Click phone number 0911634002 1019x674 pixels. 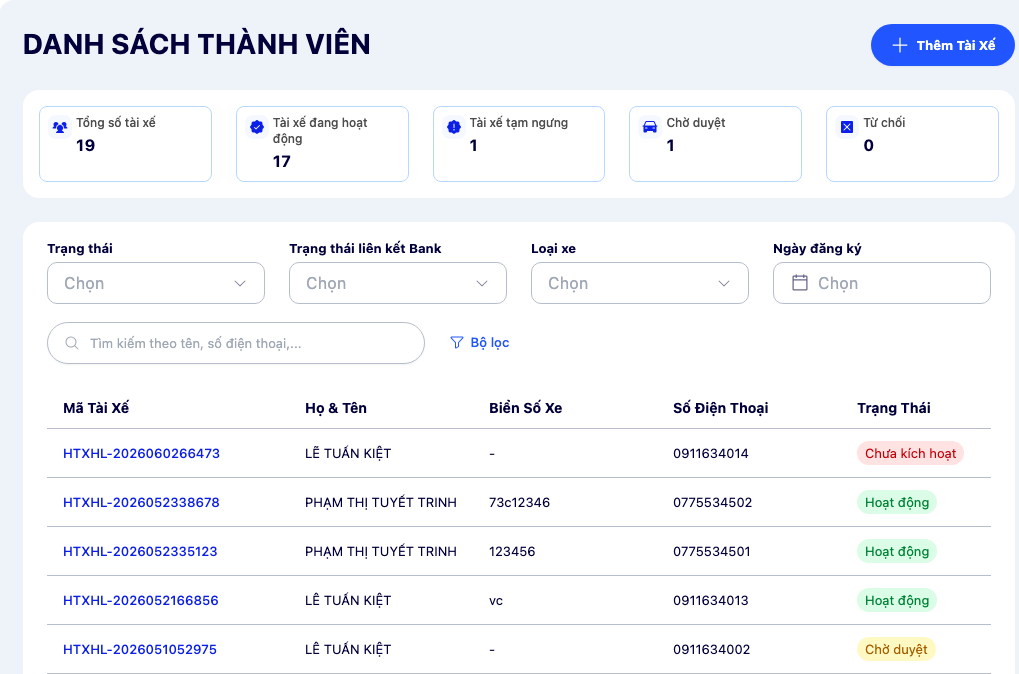pos(712,649)
